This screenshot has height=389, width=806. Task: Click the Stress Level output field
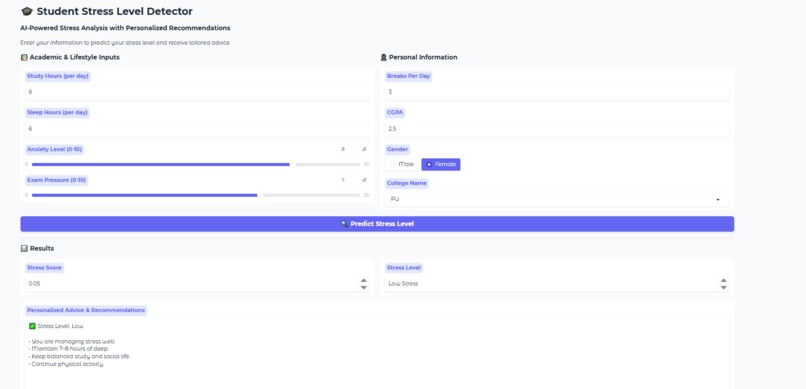coord(557,284)
